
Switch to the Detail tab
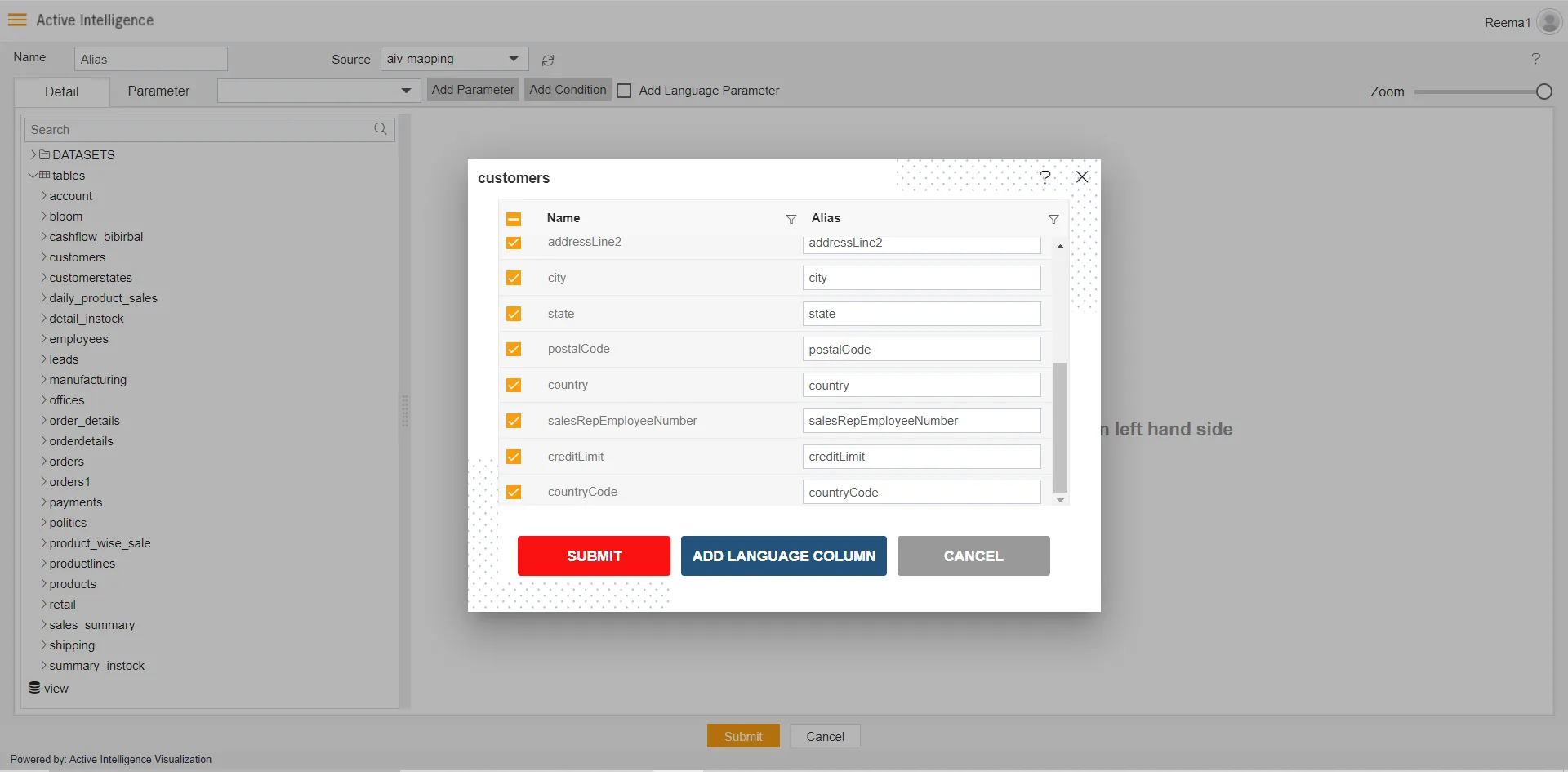(x=61, y=91)
